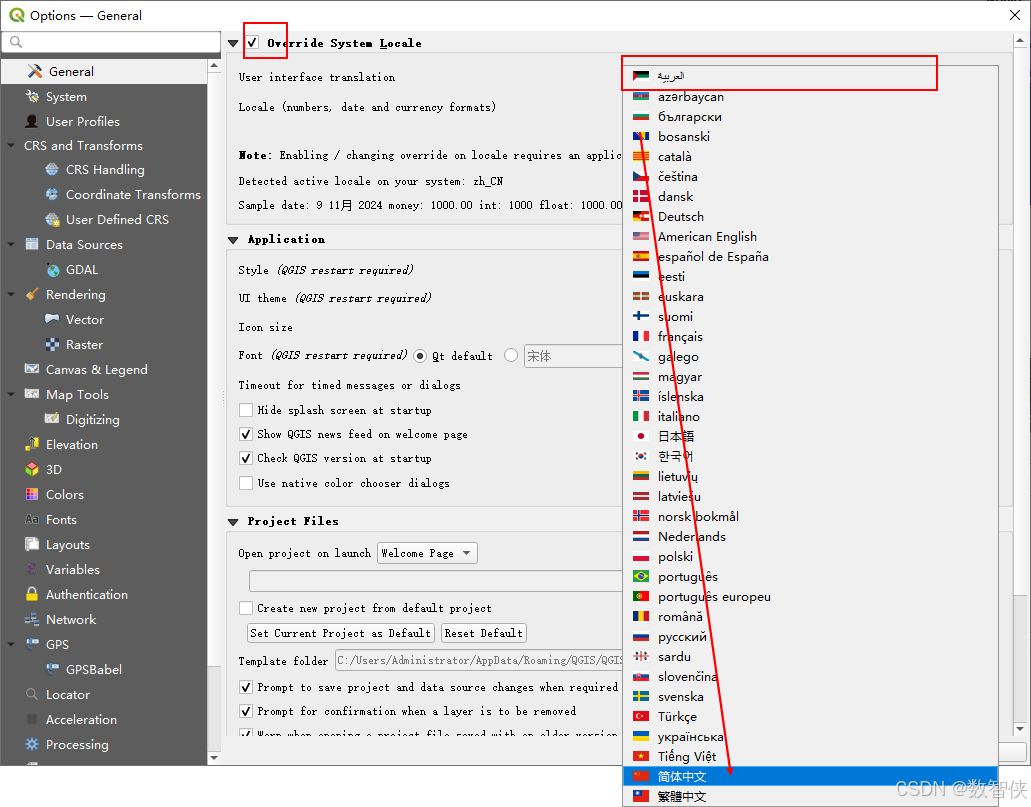Click the Rendering brush icon
Viewport: 1031px width, 807px height.
click(32, 294)
